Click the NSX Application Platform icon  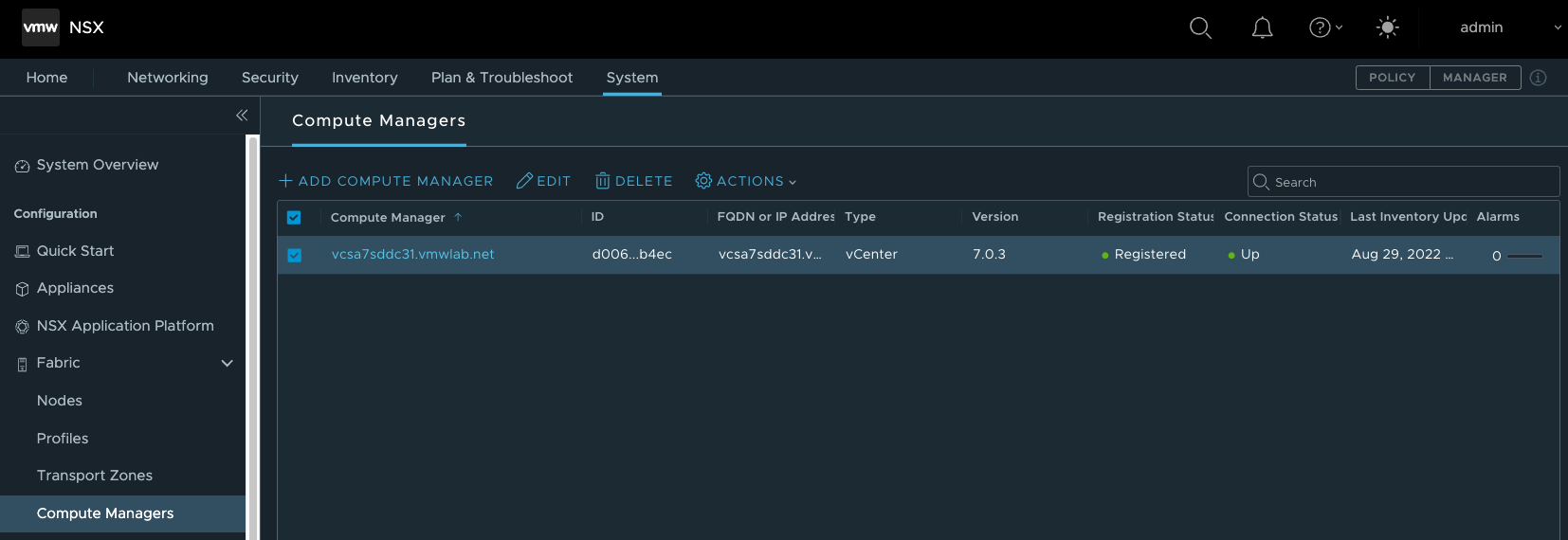(x=22, y=327)
